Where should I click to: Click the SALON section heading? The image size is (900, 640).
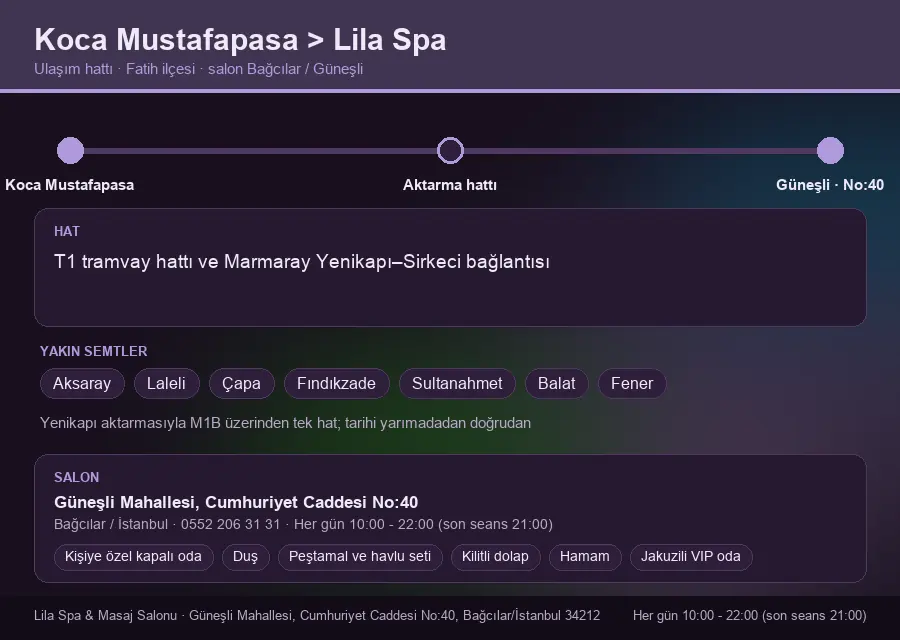pyautogui.click(x=76, y=478)
